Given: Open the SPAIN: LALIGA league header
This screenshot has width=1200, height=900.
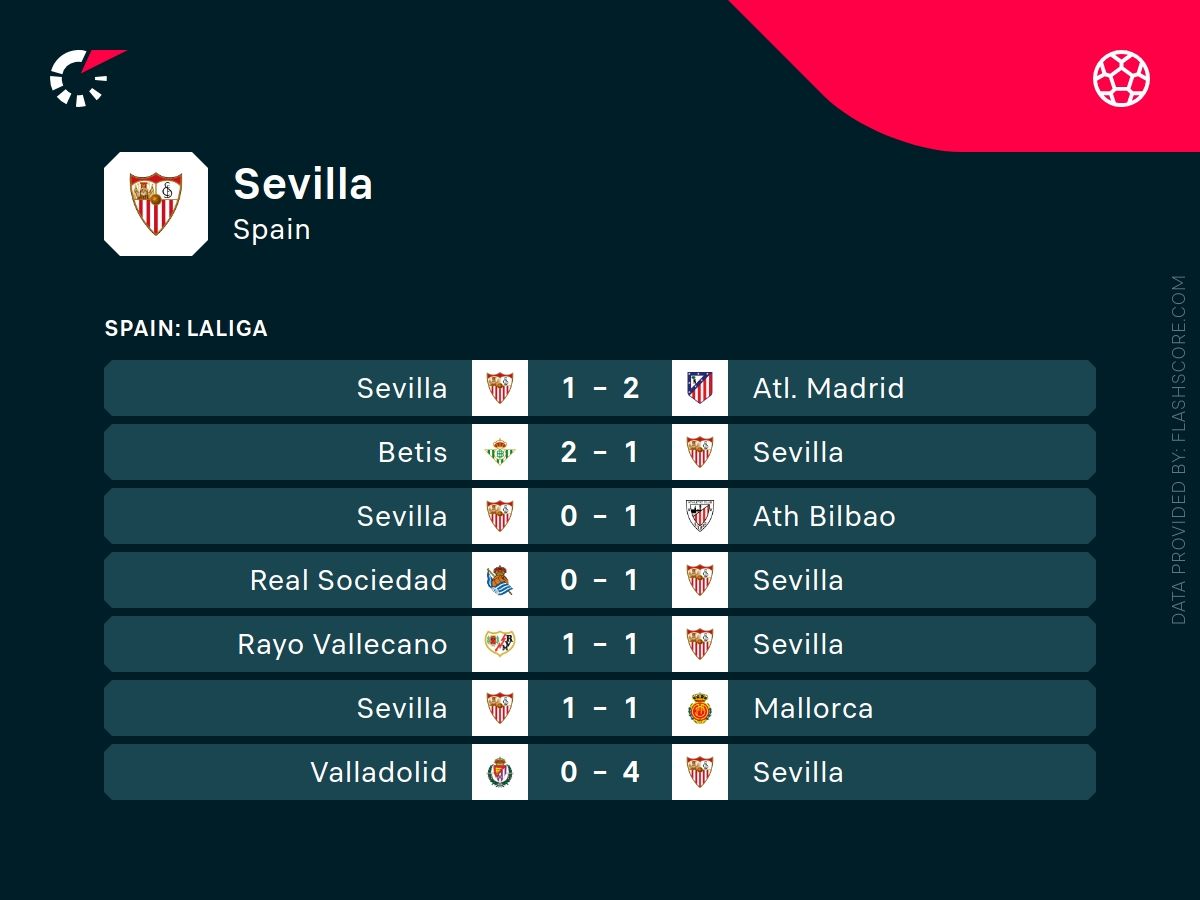Looking at the screenshot, I should pyautogui.click(x=186, y=328).
